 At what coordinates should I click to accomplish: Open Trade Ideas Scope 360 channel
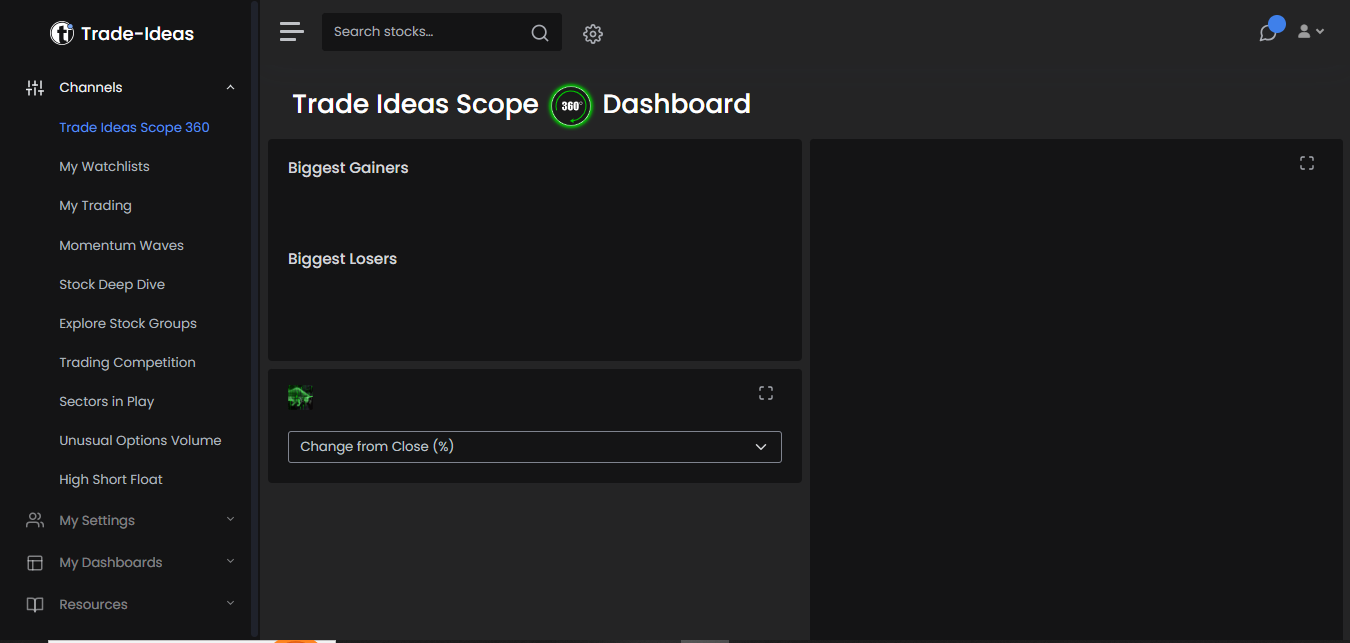pyautogui.click(x=134, y=127)
